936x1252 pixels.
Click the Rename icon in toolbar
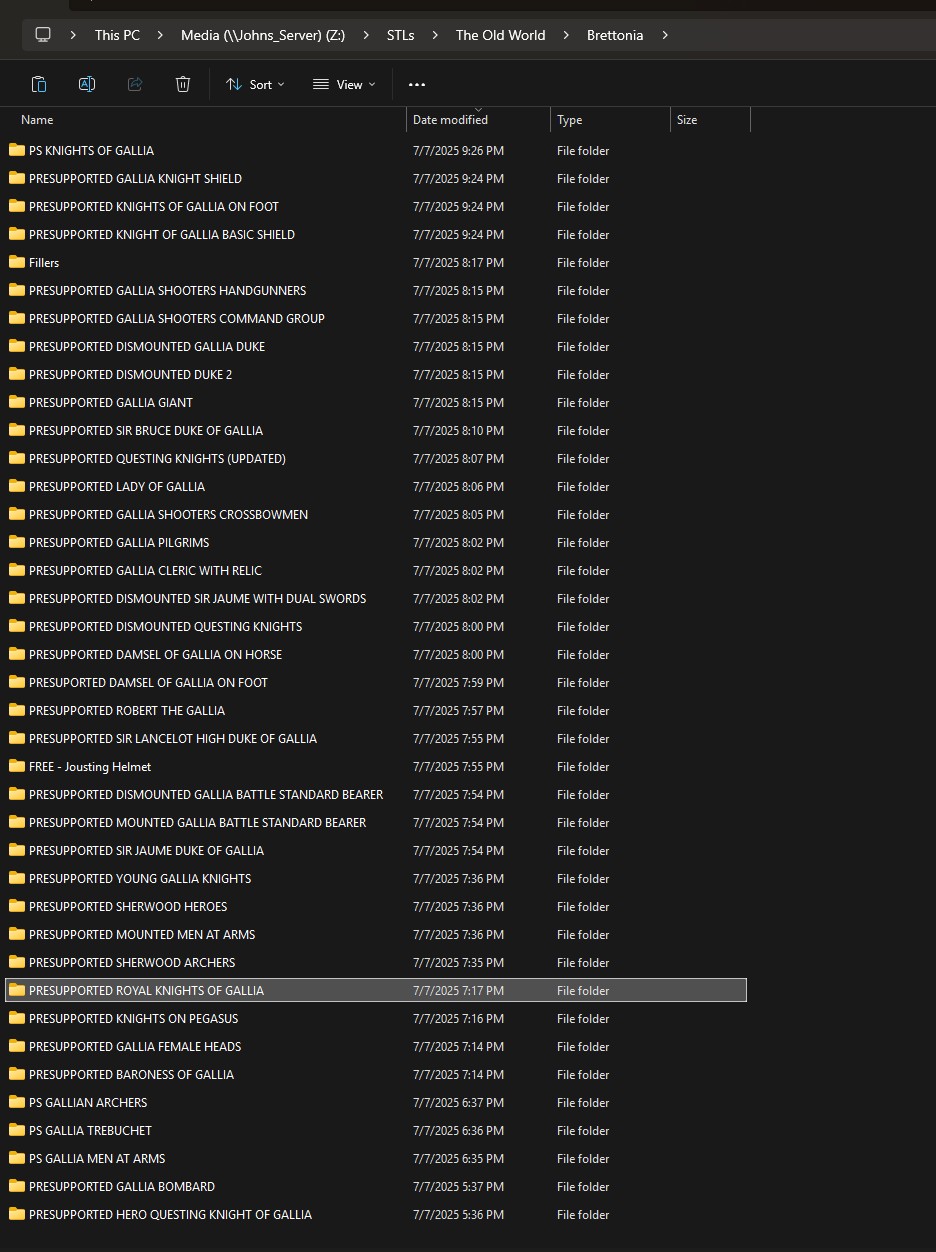point(87,84)
